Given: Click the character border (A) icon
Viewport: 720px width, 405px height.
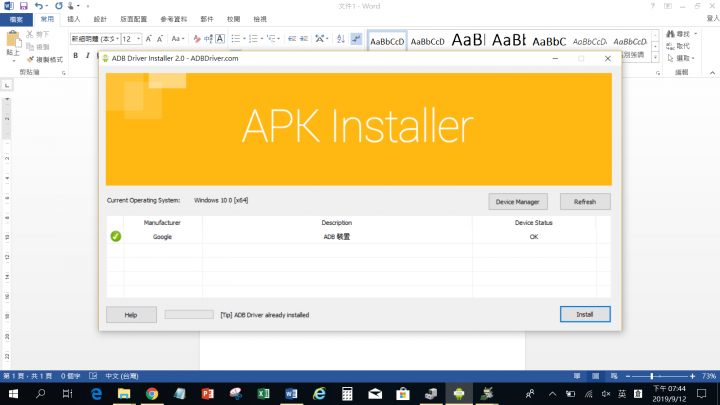Looking at the screenshot, I should click(x=220, y=39).
